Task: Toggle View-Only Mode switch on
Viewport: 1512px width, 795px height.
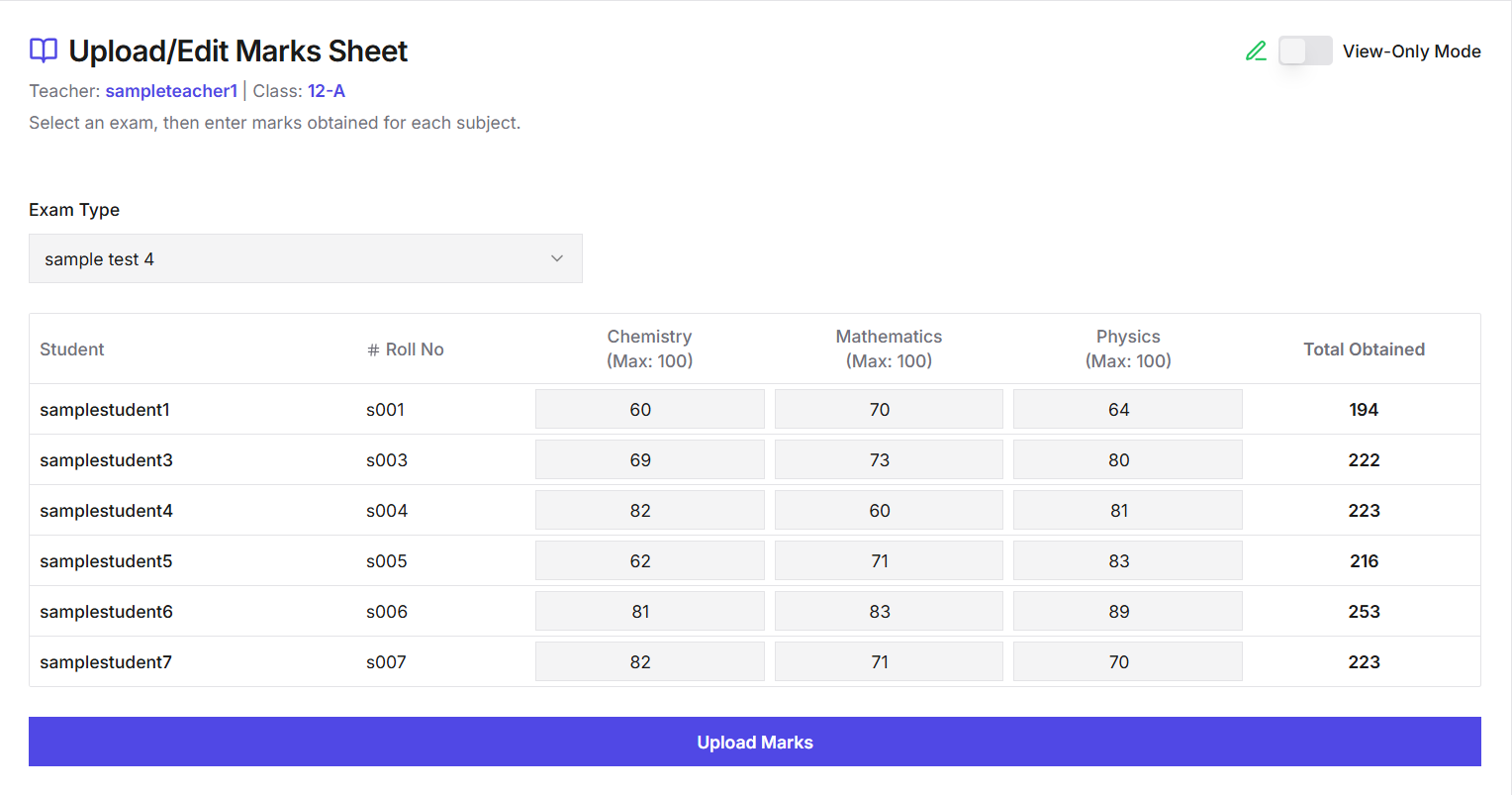Action: (x=1304, y=50)
